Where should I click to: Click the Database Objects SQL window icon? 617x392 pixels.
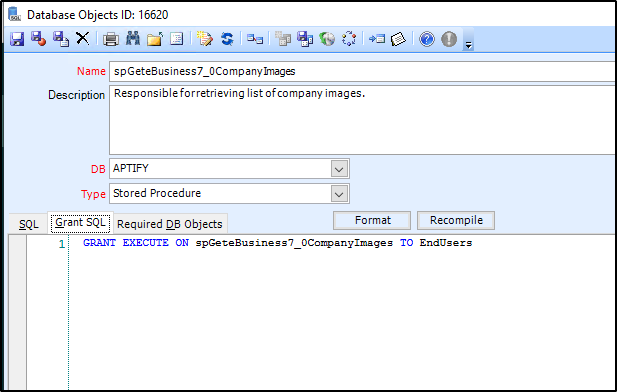click(15, 14)
